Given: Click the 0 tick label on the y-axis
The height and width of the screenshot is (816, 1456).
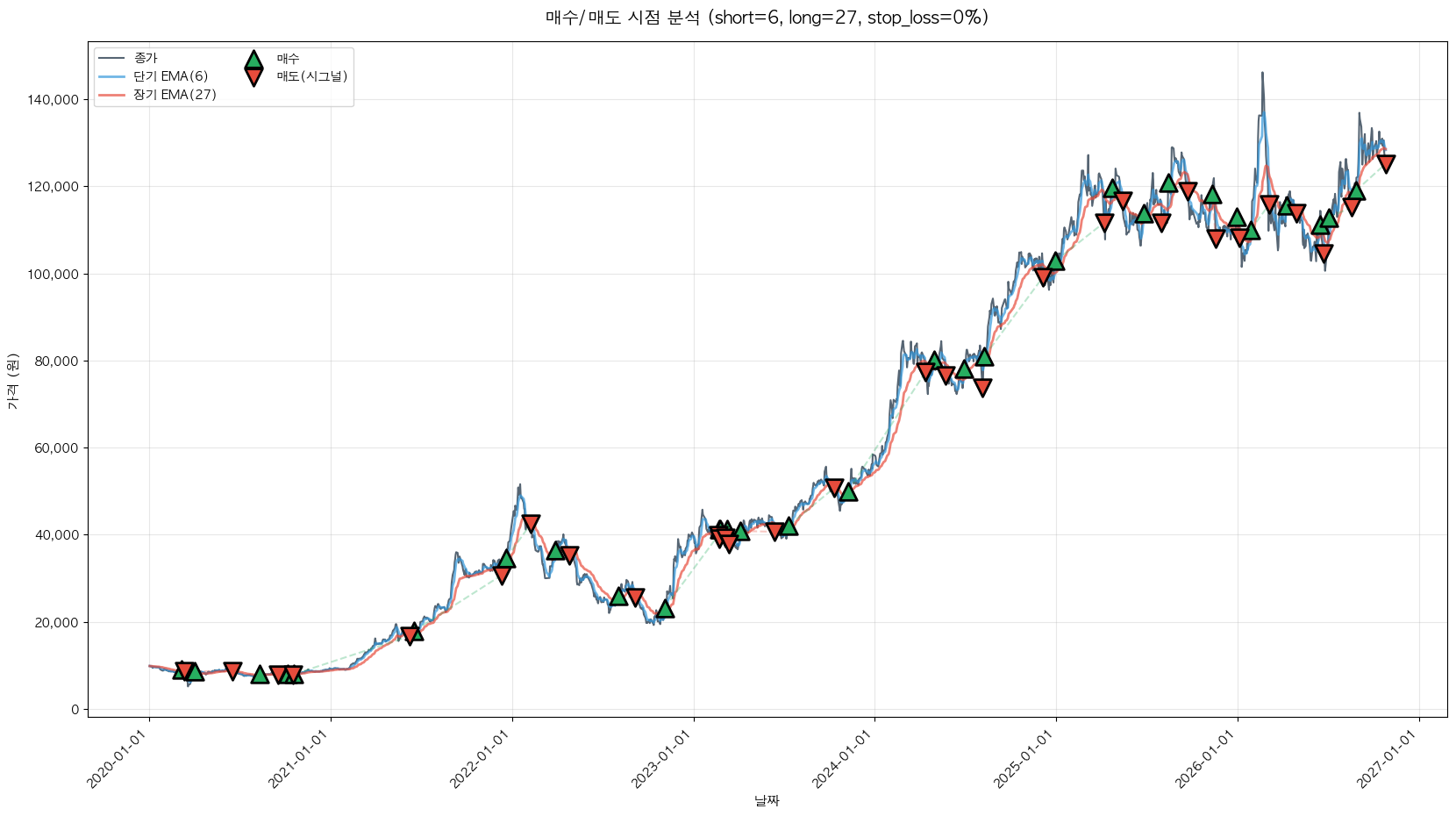Looking at the screenshot, I should point(75,709).
